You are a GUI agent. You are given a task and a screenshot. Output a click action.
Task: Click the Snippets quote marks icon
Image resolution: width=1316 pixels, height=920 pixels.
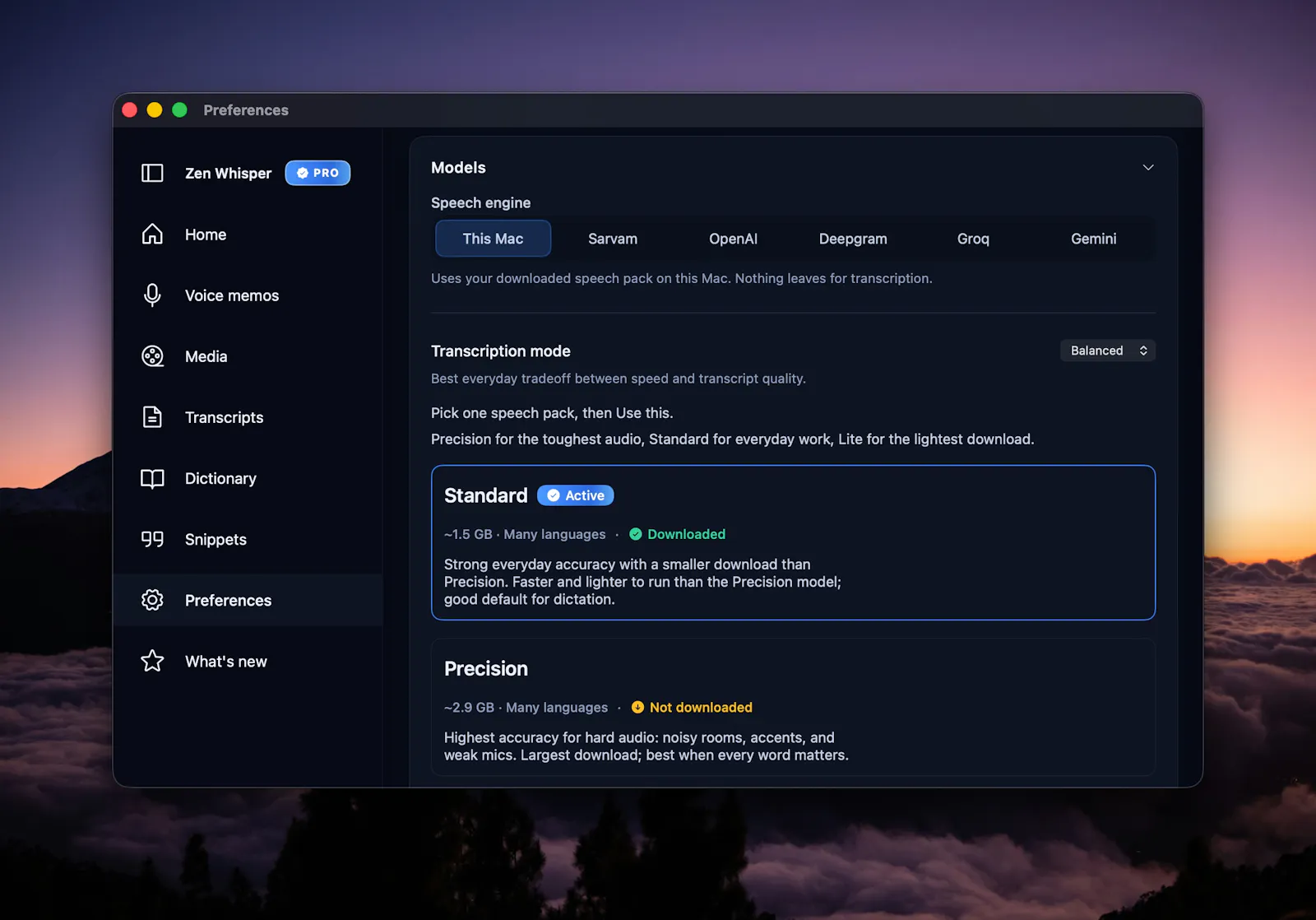point(152,539)
